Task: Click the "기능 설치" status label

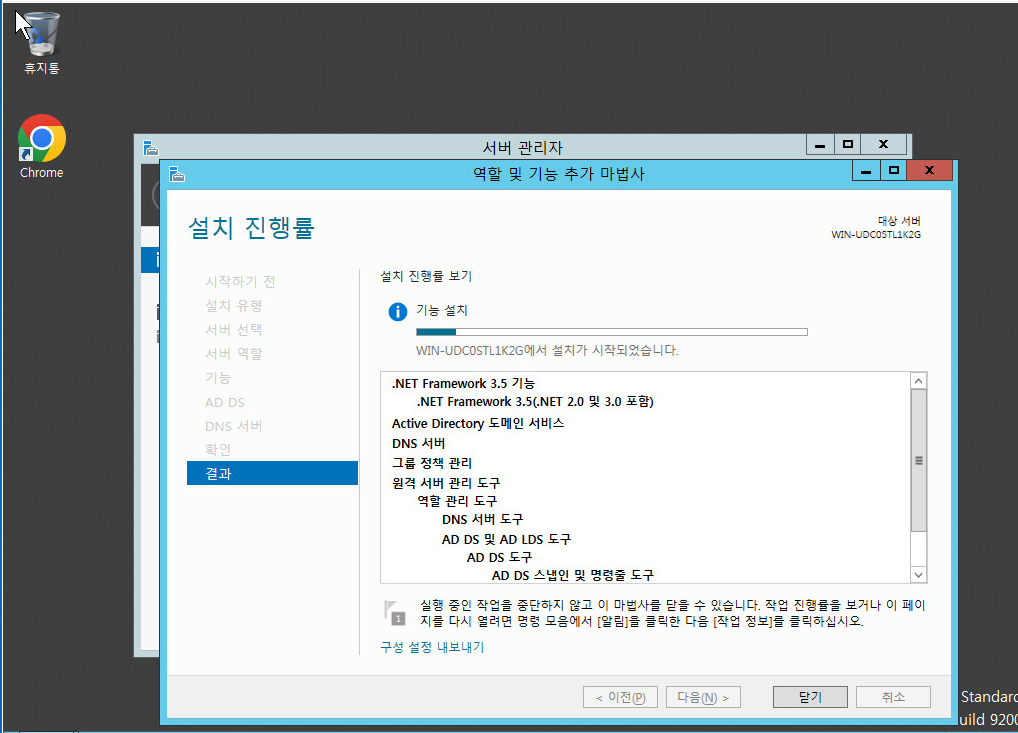Action: point(442,310)
